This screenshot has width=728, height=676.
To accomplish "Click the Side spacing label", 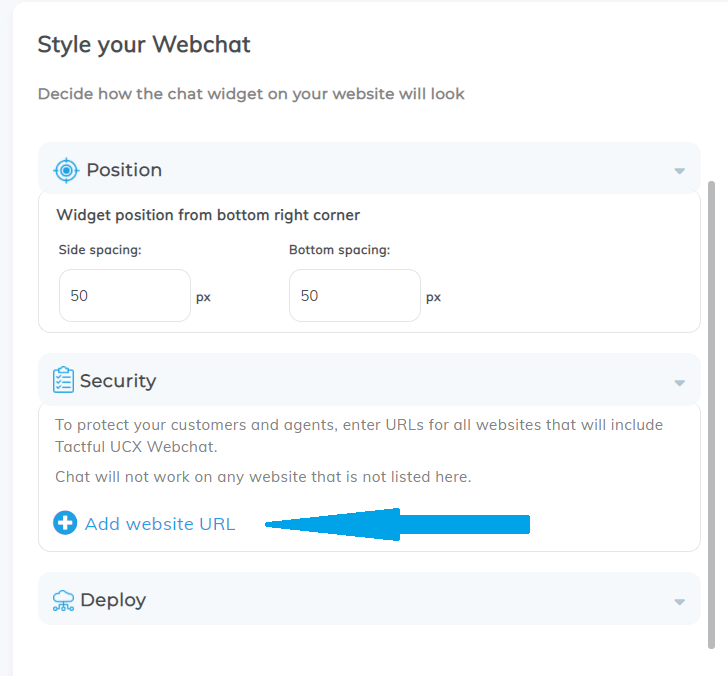I will click(100, 250).
